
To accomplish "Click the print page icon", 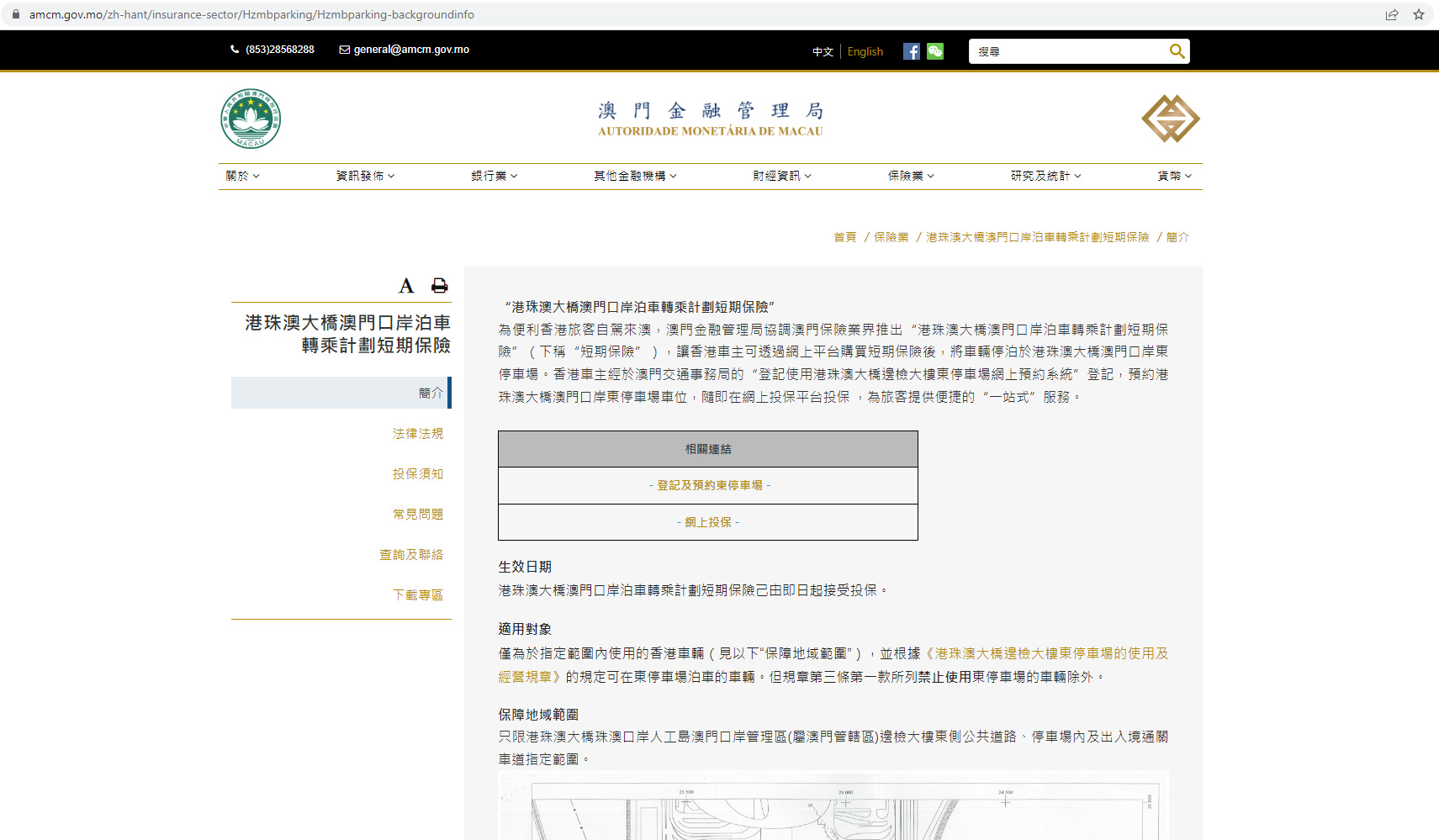I will pos(439,286).
